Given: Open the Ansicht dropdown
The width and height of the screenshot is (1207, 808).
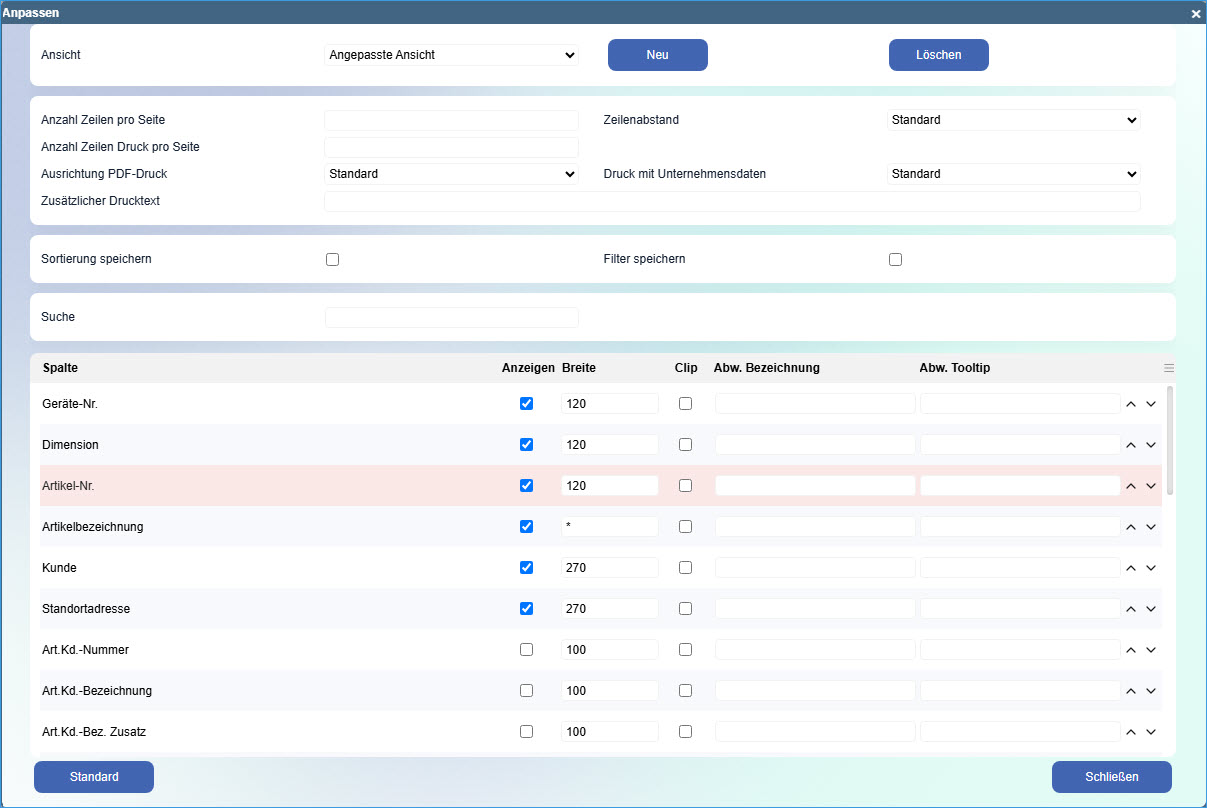Looking at the screenshot, I should point(451,55).
